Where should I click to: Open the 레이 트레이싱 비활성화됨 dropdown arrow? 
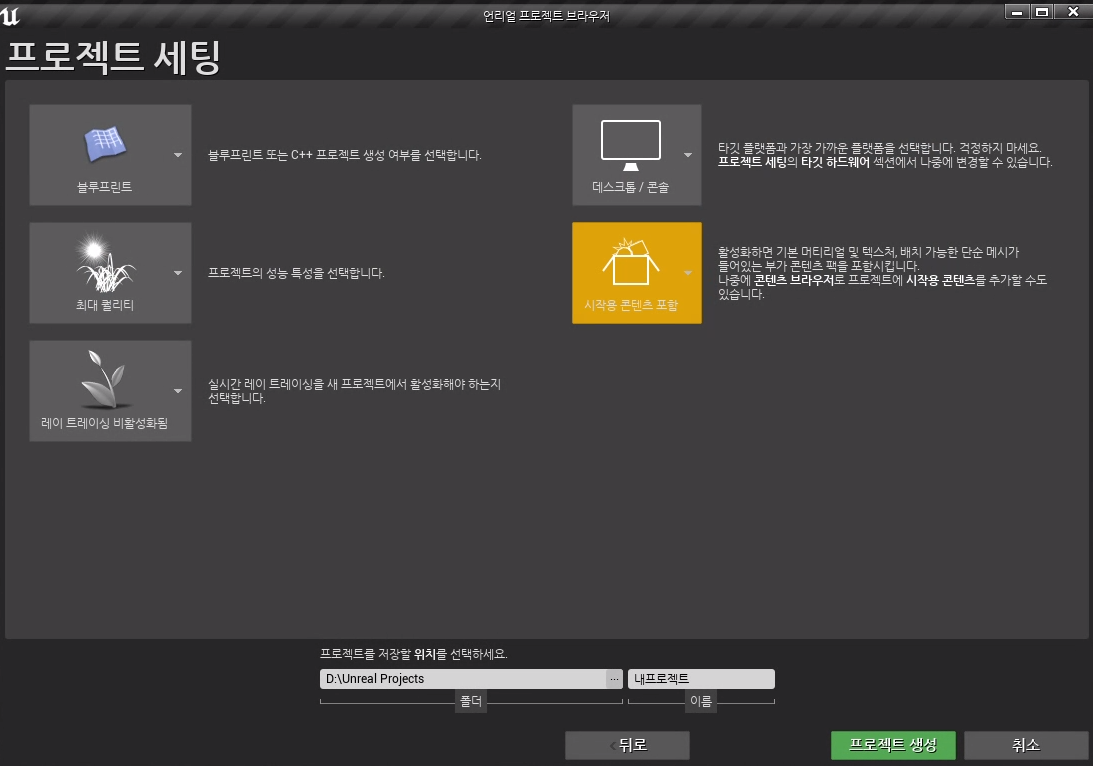[178, 391]
